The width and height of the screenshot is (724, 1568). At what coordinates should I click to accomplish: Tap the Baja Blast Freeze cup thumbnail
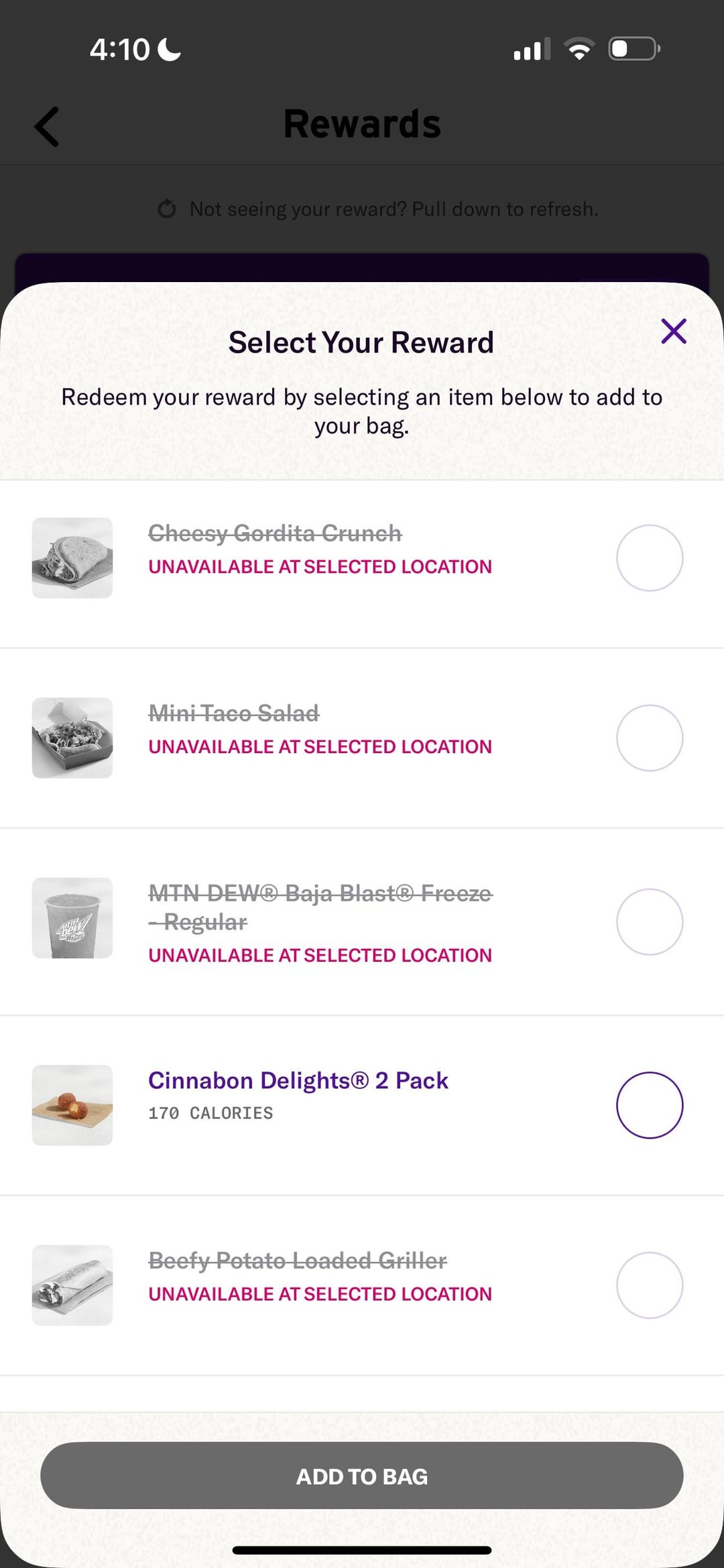click(72, 918)
